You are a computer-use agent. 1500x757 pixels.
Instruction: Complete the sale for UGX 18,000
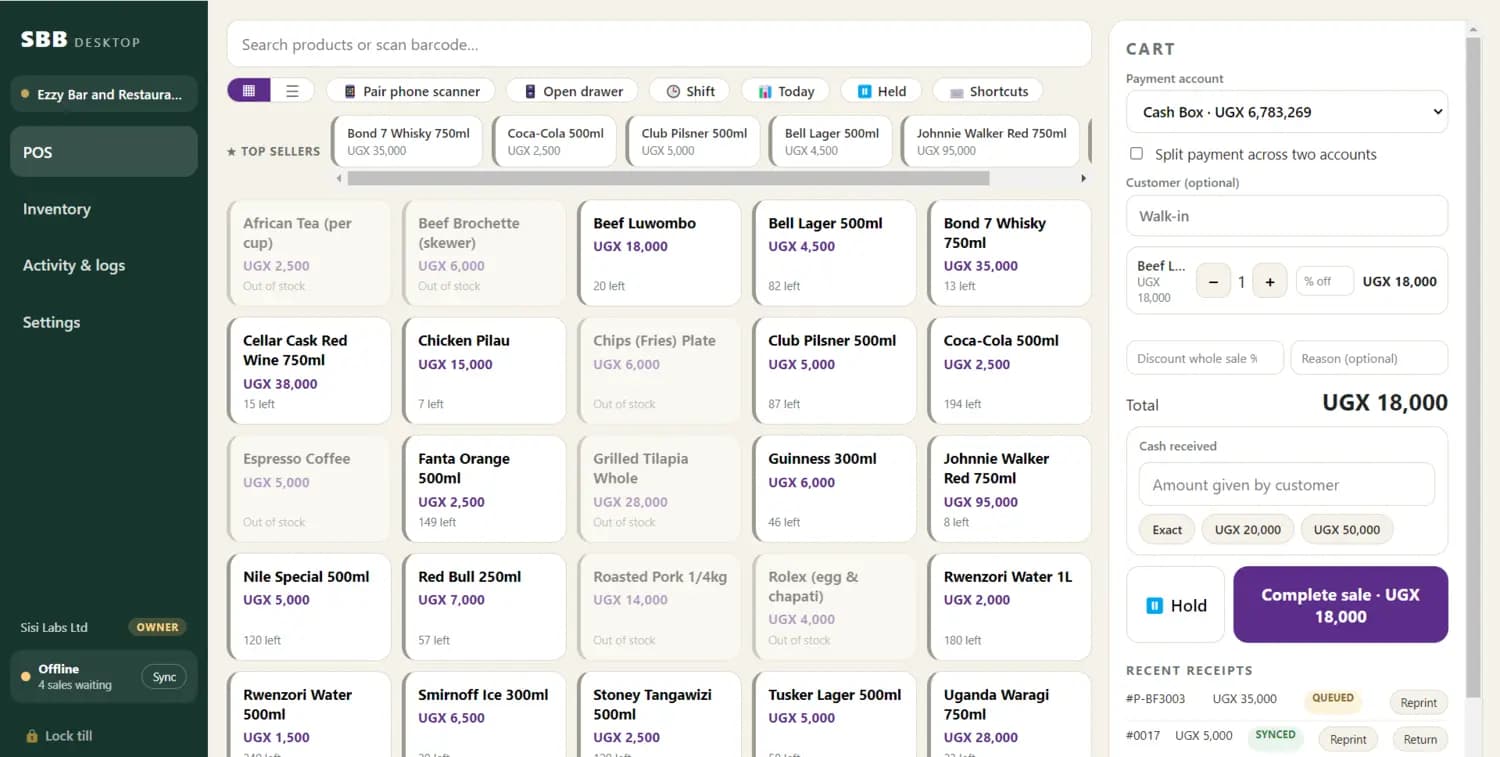click(1341, 605)
